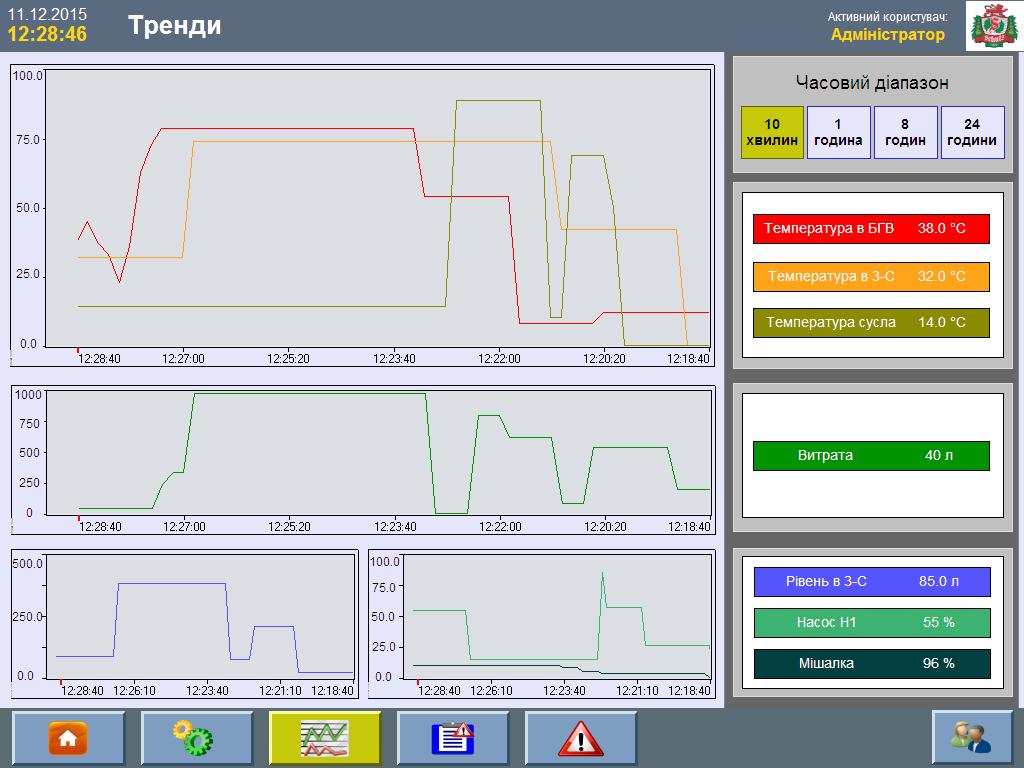Click the blue Рівень в З-С legend
This screenshot has height=768, width=1024.
[x=871, y=581]
